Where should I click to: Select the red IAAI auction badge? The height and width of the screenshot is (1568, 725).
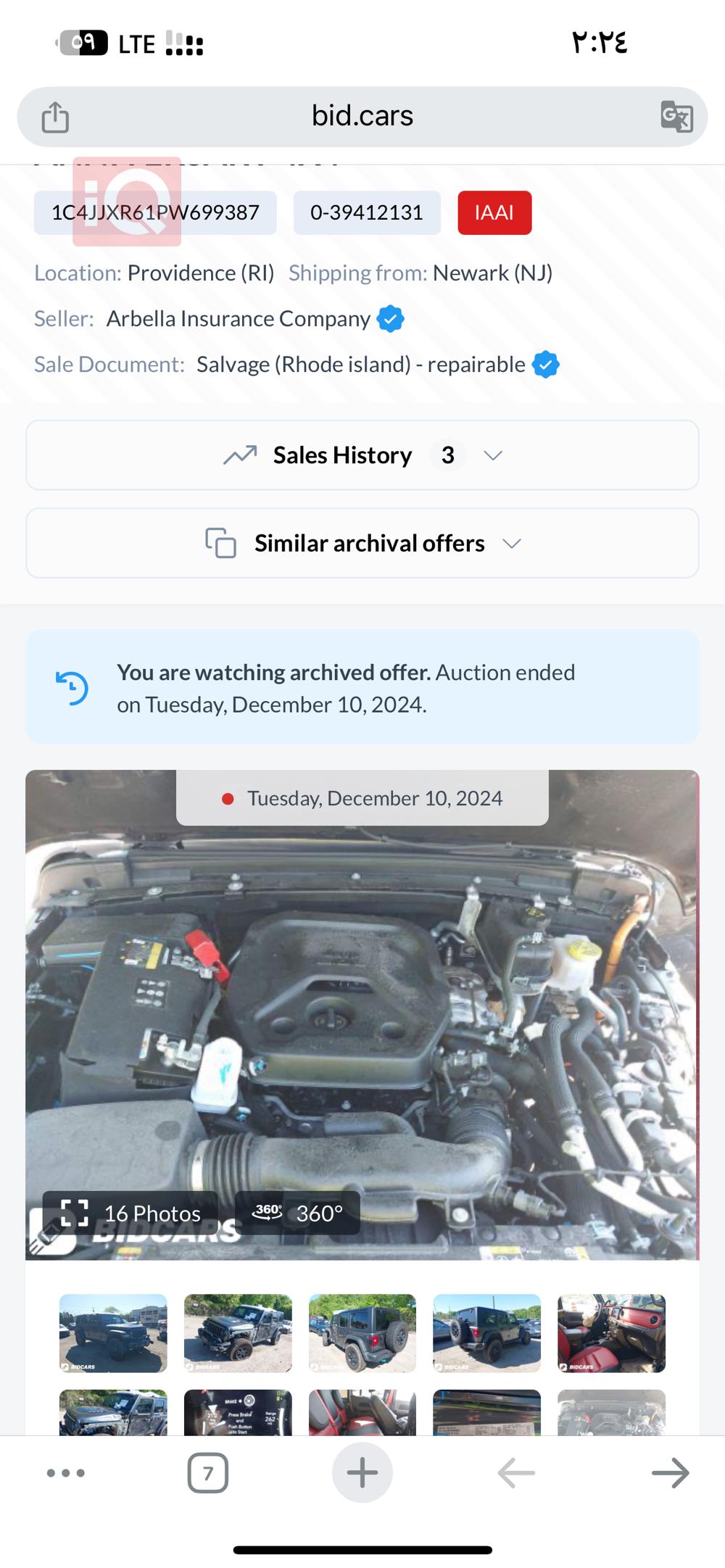pyautogui.click(x=494, y=212)
